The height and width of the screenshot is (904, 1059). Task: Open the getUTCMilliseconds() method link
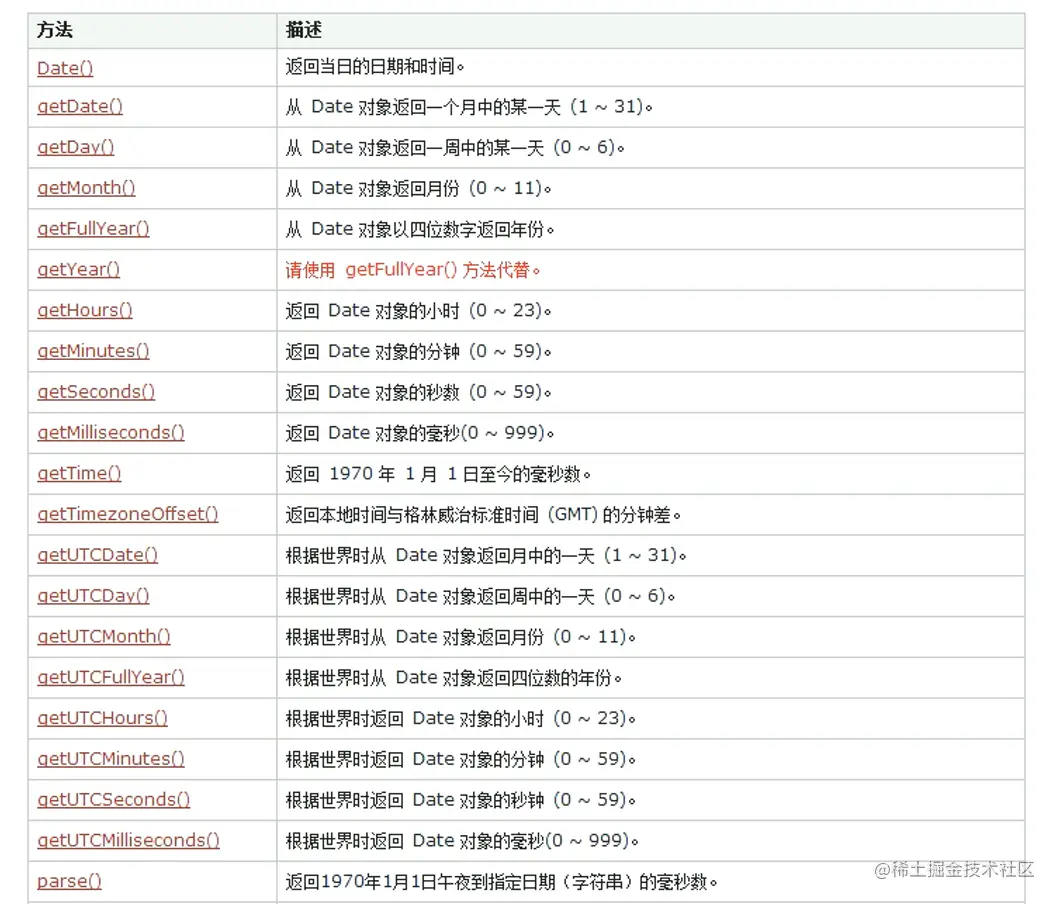coord(128,840)
